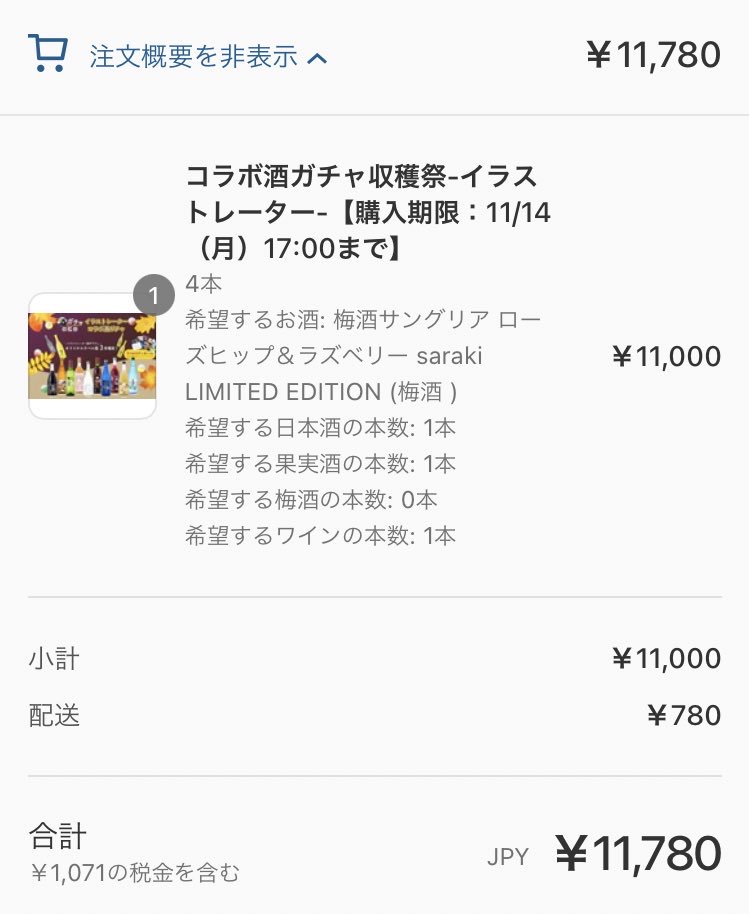
Task: Click the 4本 bottle count text
Action: coord(204,284)
